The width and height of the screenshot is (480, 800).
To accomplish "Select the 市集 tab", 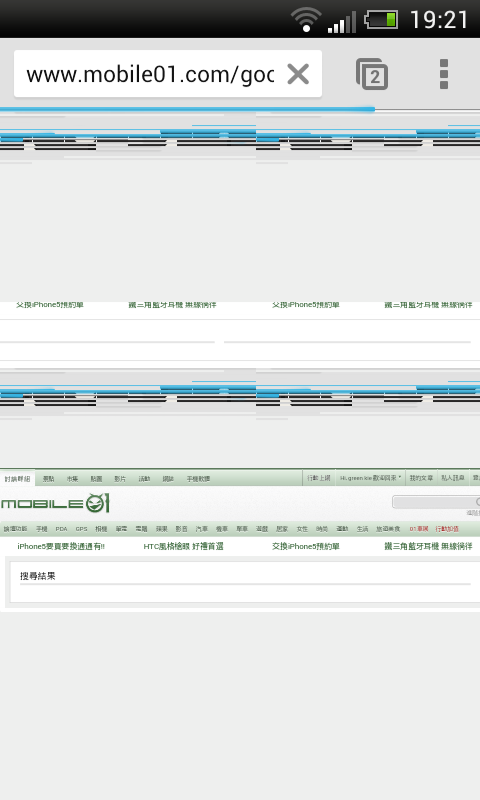I will 72,479.
